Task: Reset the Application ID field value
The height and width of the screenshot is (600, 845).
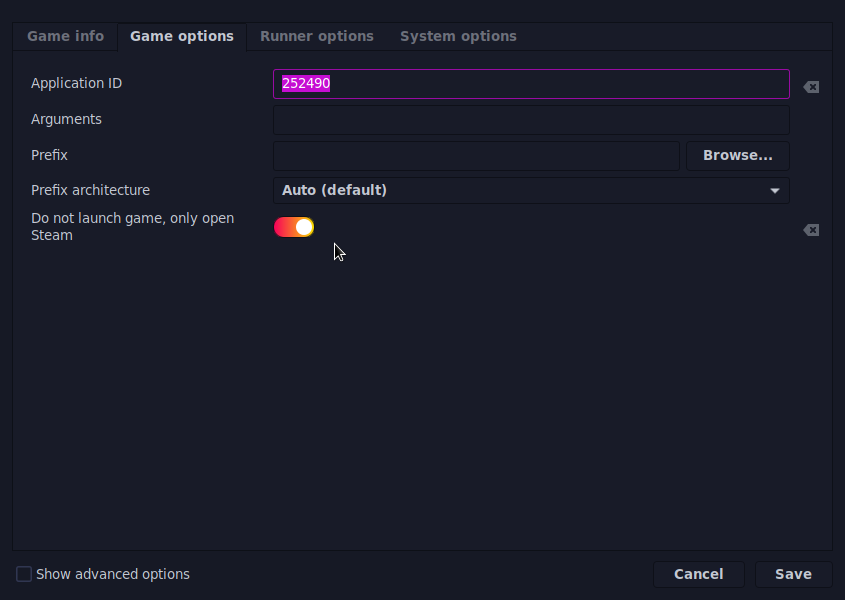Action: click(x=811, y=87)
